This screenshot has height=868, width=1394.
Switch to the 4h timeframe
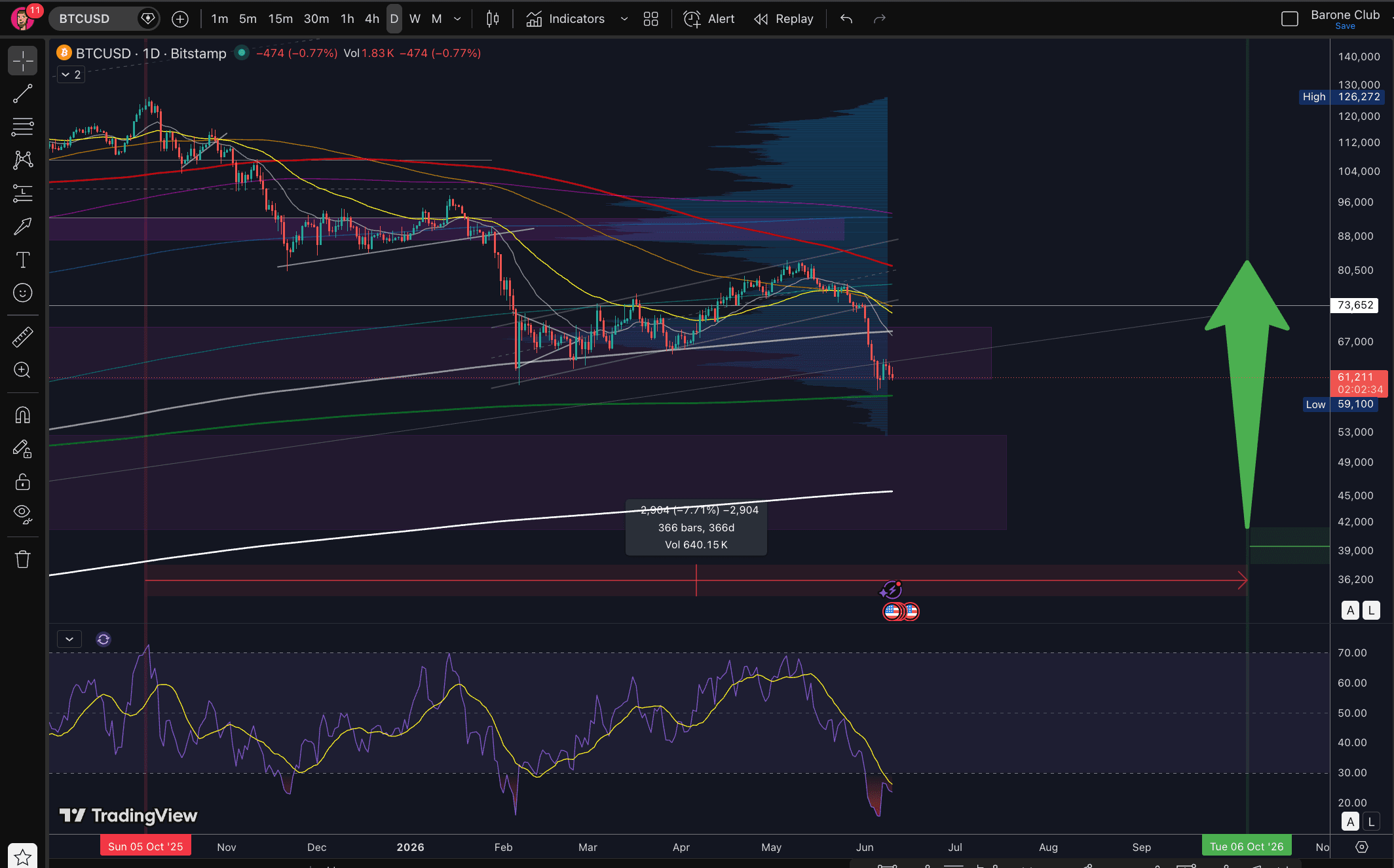(372, 19)
